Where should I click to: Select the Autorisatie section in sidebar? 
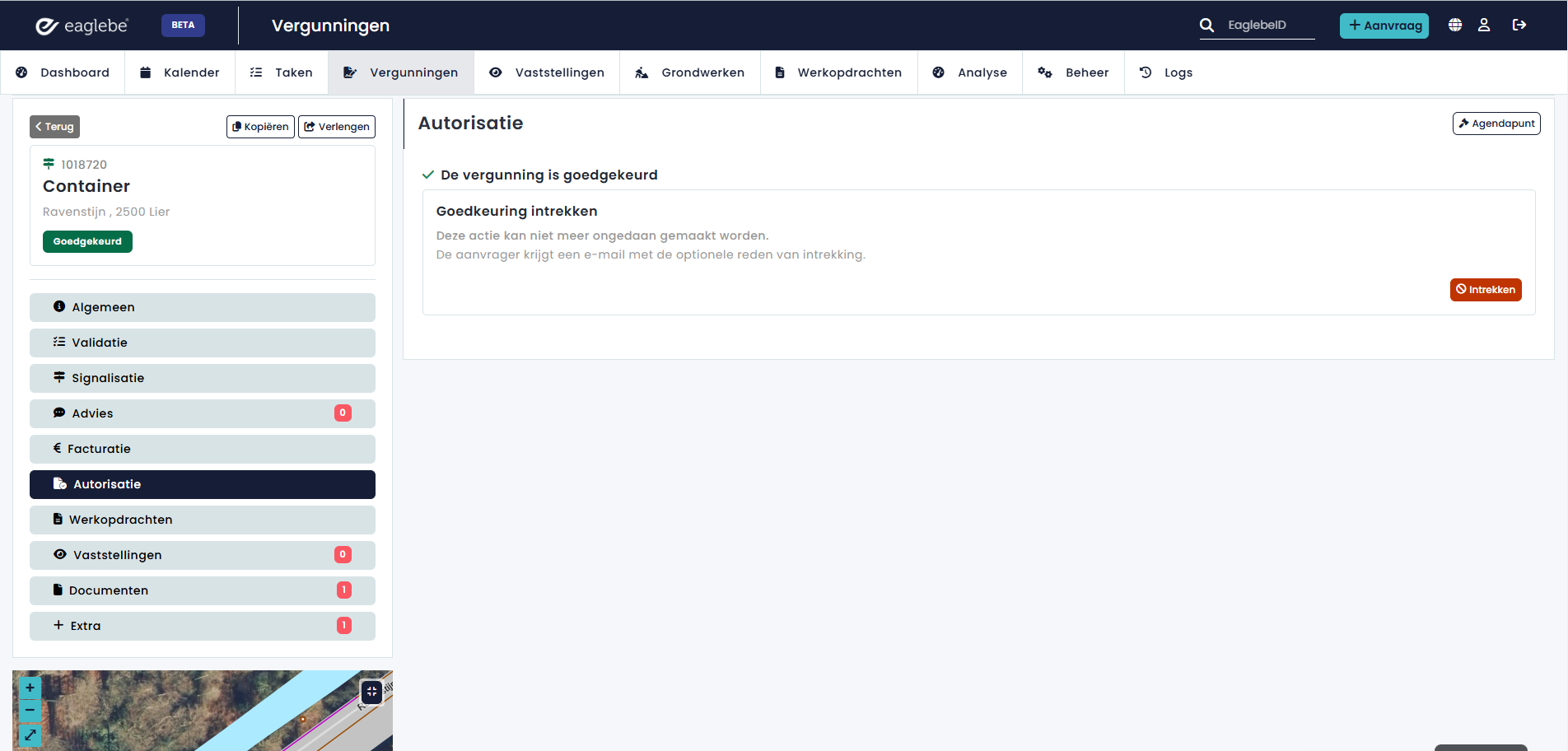point(203,484)
